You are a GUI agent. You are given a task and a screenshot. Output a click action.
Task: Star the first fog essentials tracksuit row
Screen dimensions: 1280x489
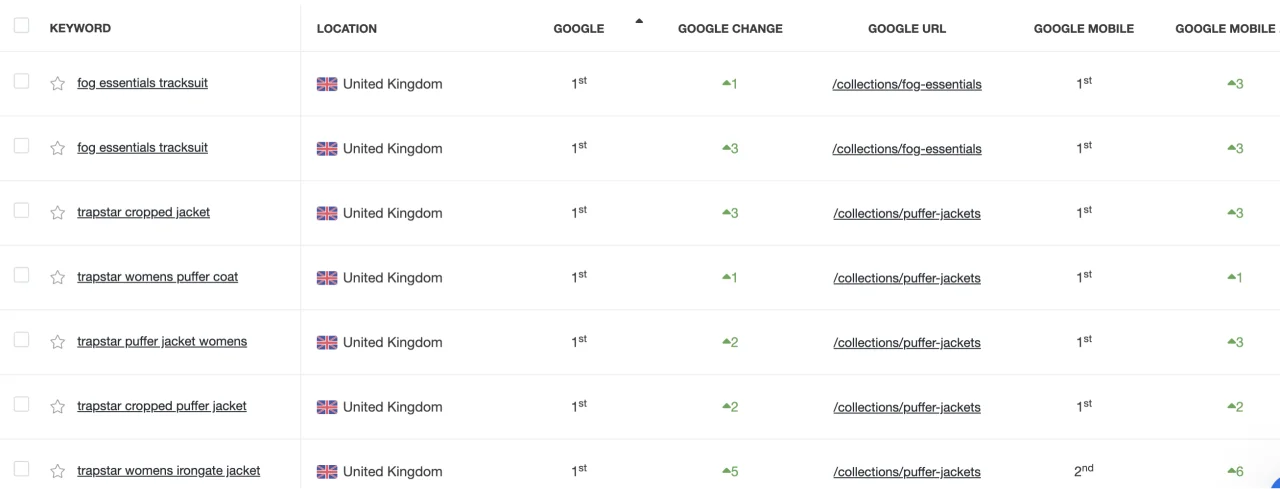point(57,84)
